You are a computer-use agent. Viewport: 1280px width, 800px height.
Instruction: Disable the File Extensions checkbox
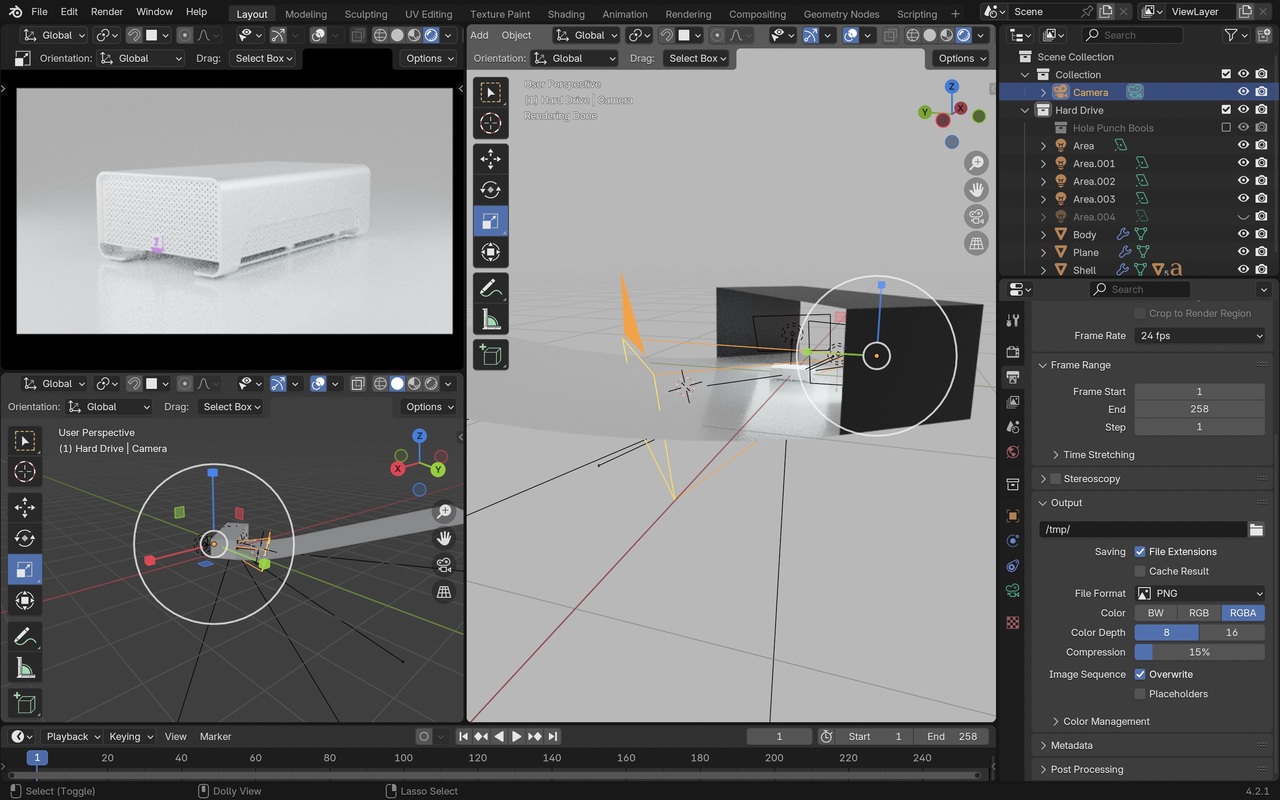1140,552
